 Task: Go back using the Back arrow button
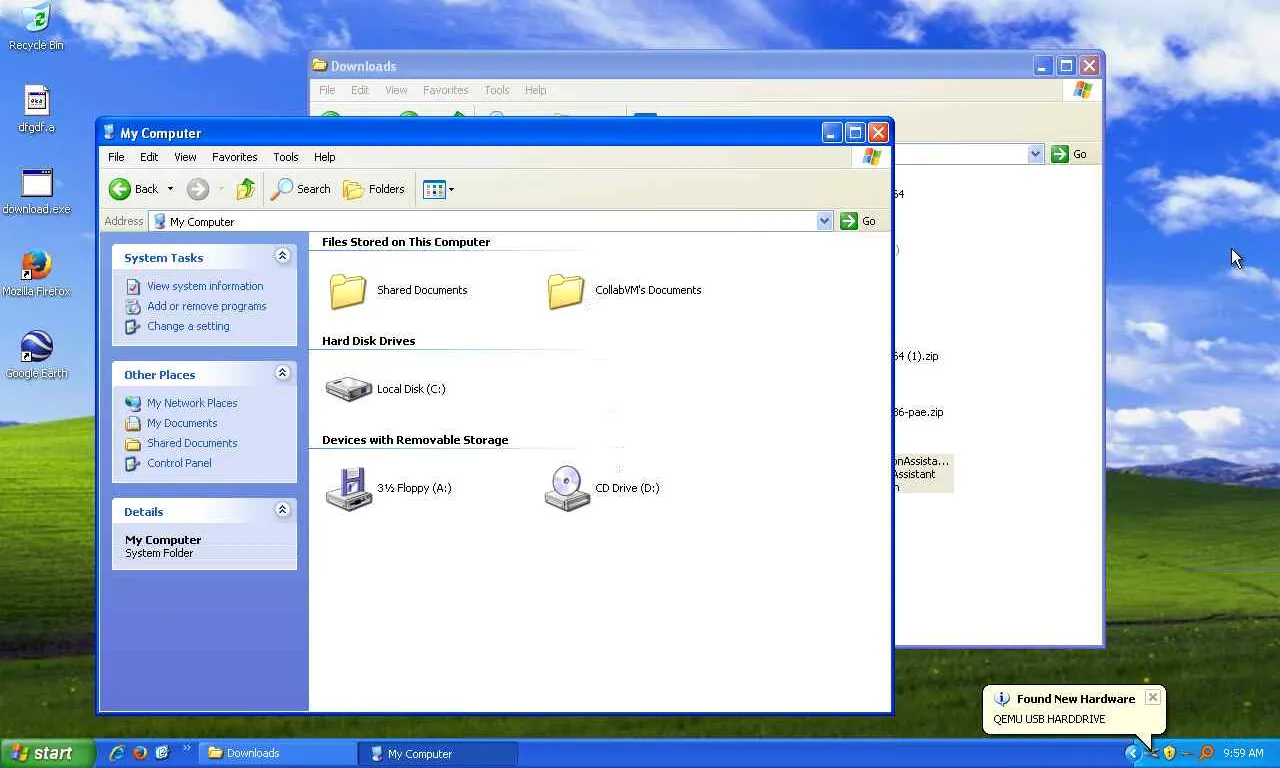[134, 189]
